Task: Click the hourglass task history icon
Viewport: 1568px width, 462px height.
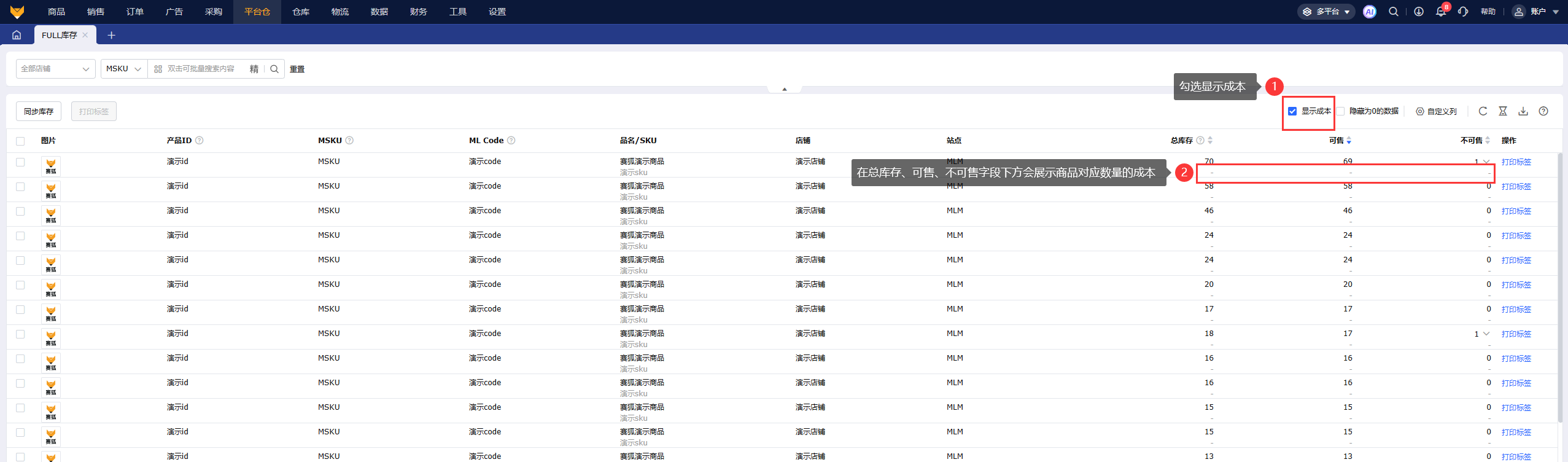Action: pyautogui.click(x=1503, y=111)
